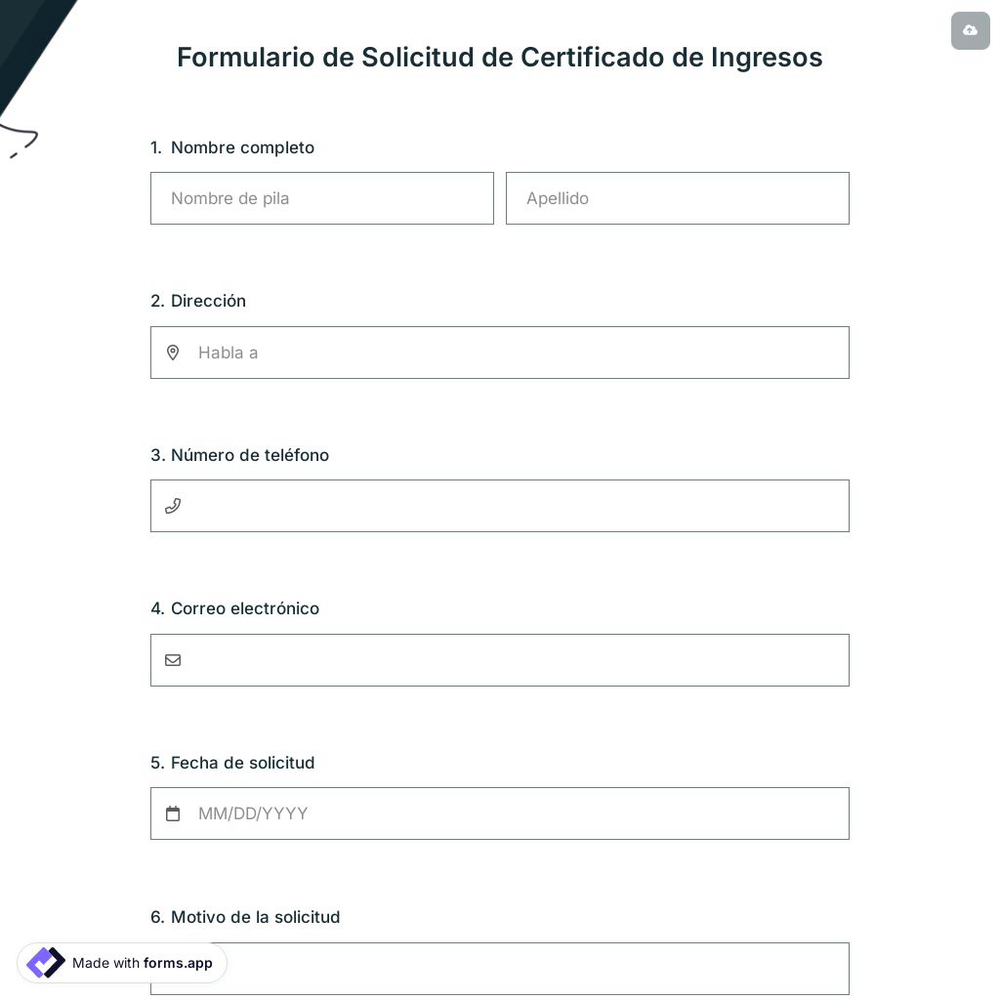1000x1000 pixels.
Task: Click the cloud upload icon at top right
Action: pos(970,30)
